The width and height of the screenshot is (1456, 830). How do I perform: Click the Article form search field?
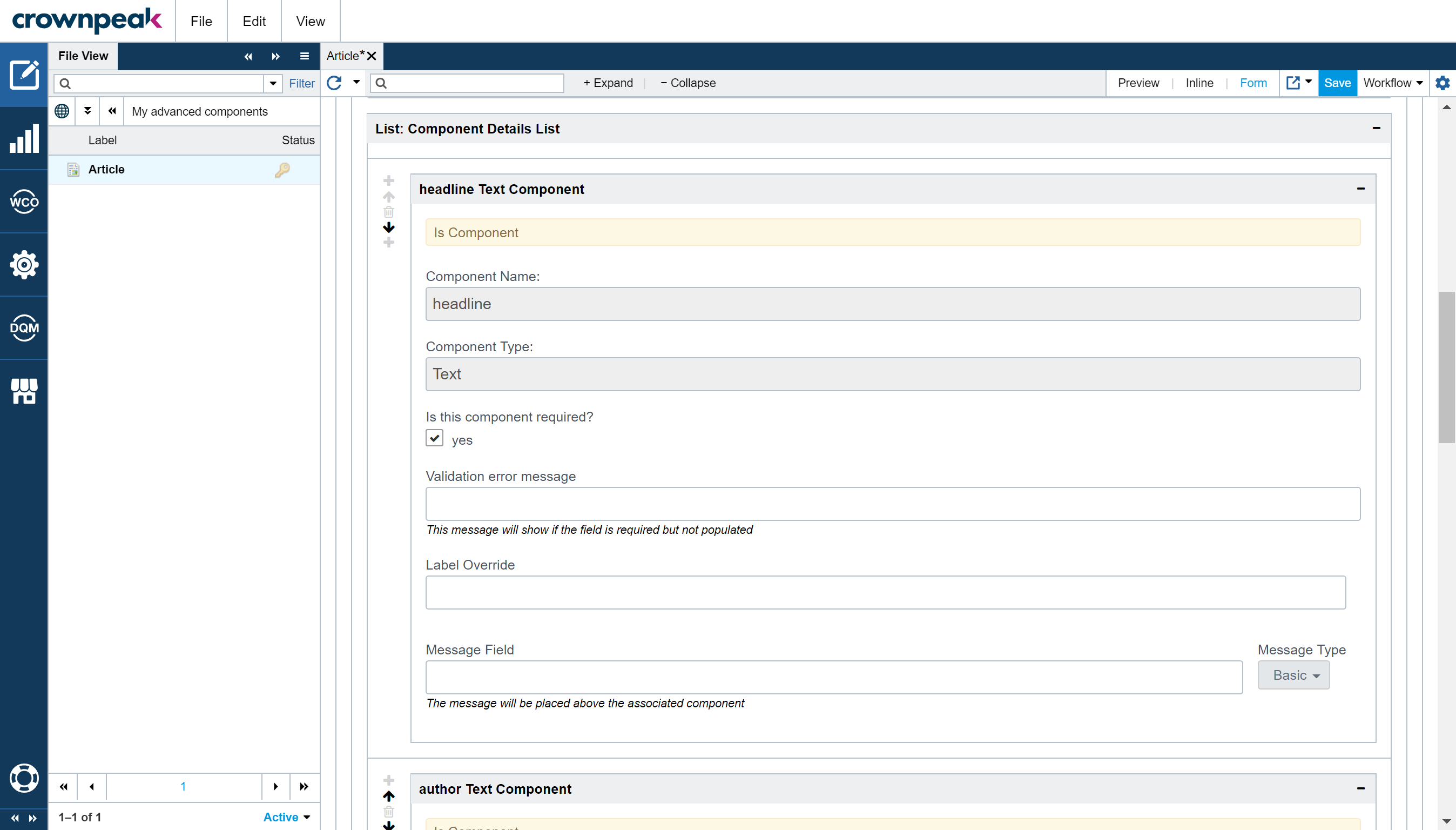[467, 83]
